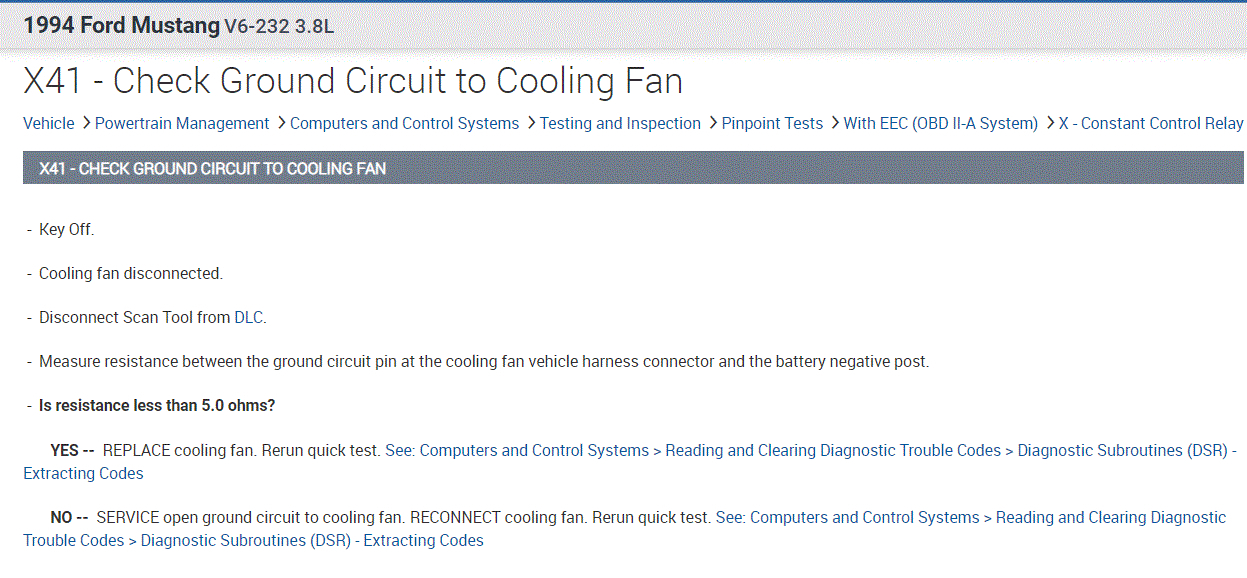The width and height of the screenshot is (1247, 578).
Task: Click the 1994 Ford Mustang title
Action: (x=120, y=25)
